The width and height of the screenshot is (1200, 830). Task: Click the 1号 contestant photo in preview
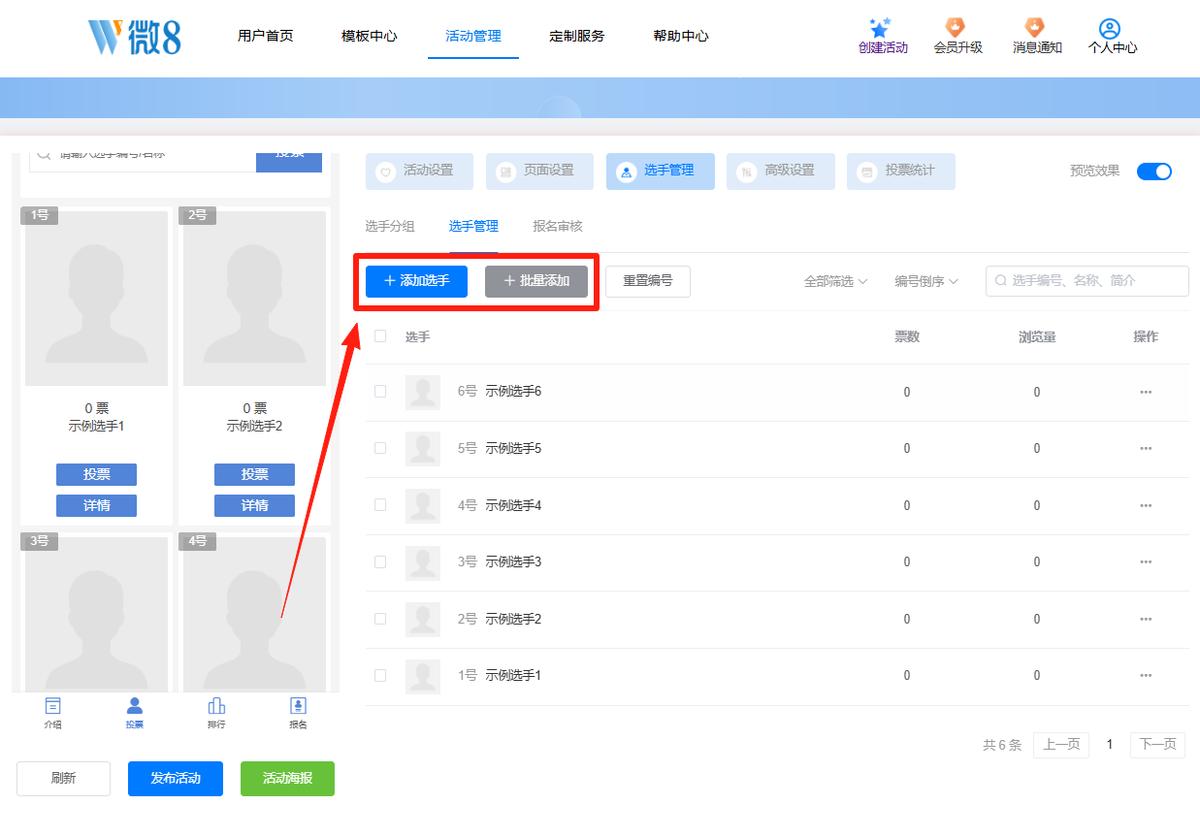tap(96, 298)
